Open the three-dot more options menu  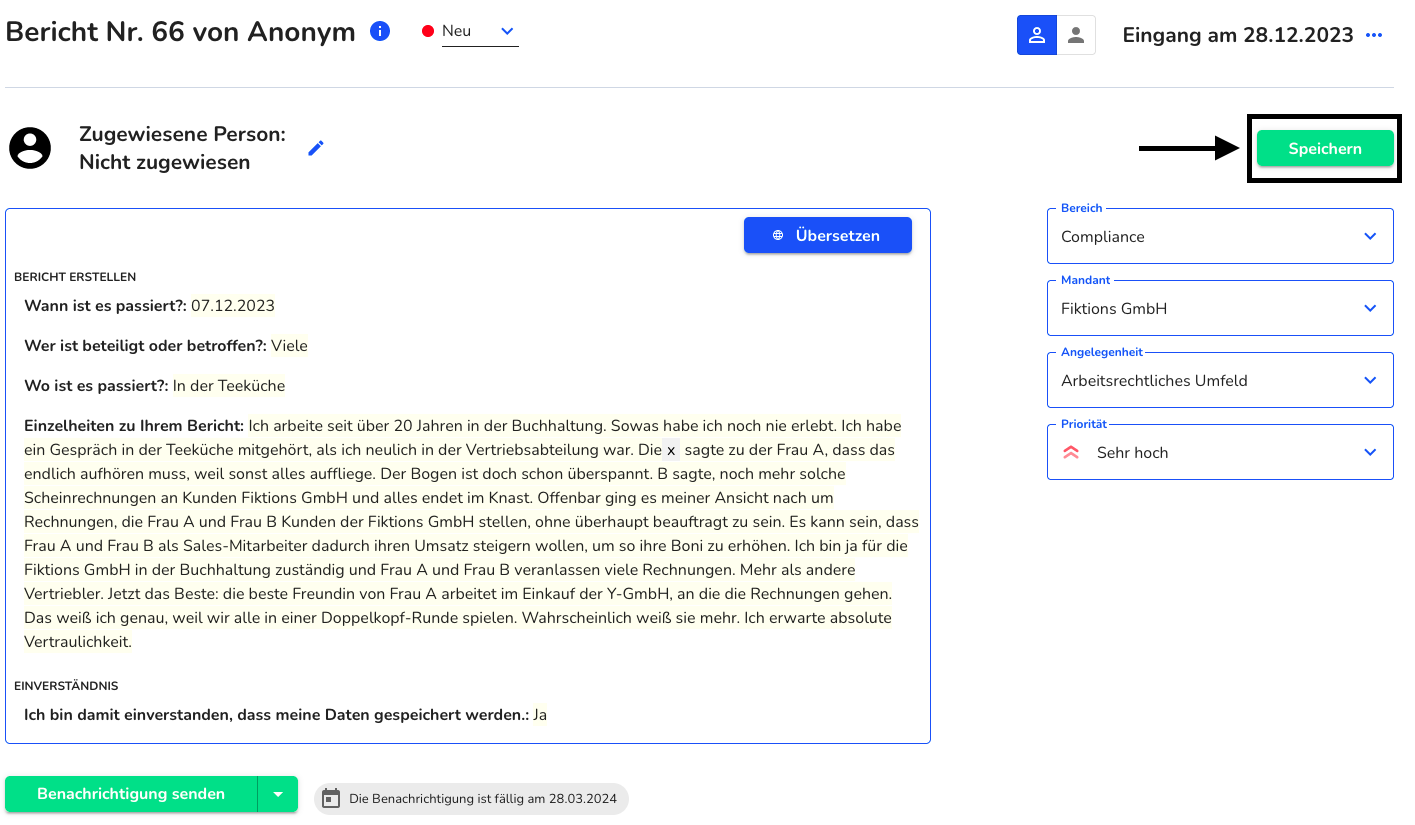1374,36
